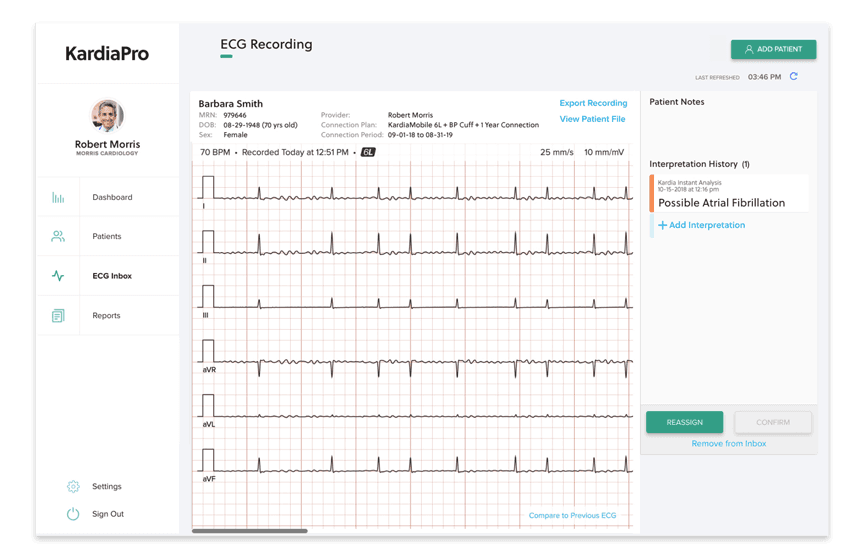Viewport: 864px width, 559px height.
Task: Open the Reports menu item
Action: 106,316
